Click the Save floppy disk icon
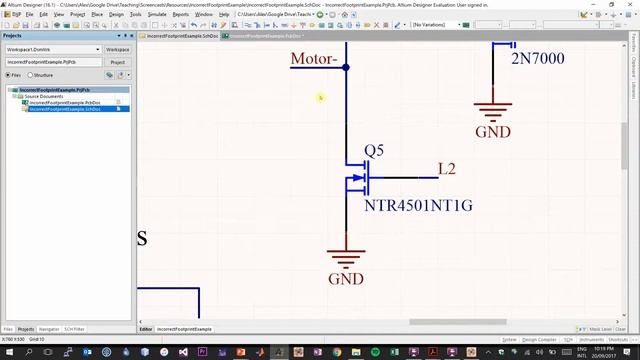 [x=25, y=25]
